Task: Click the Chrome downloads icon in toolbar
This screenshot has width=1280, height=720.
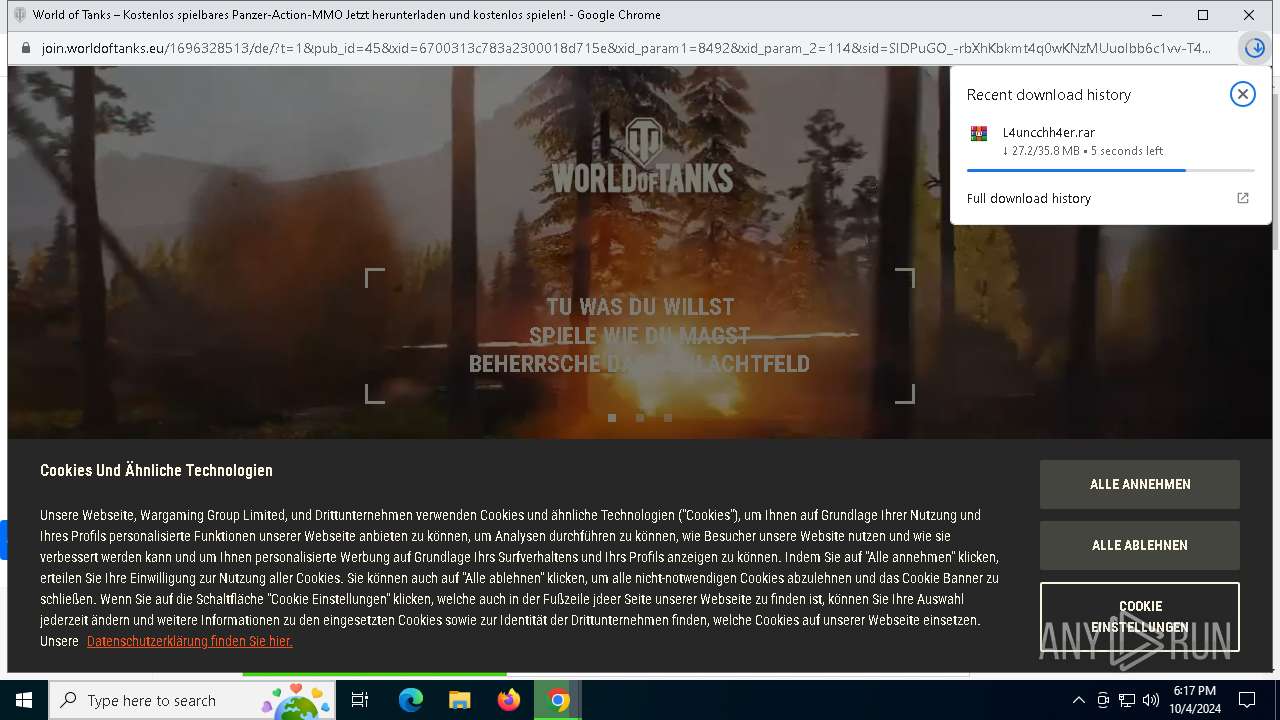Action: [1254, 48]
